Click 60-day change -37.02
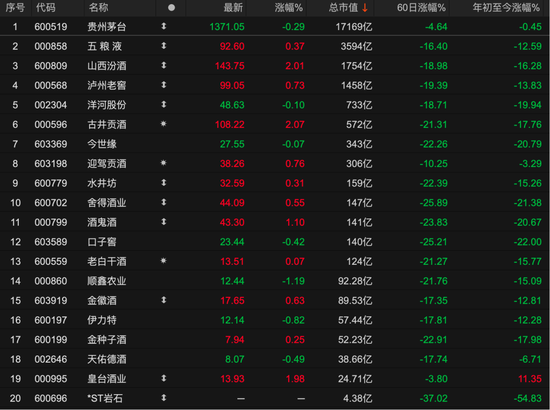The width and height of the screenshot is (550, 410). 434,398
